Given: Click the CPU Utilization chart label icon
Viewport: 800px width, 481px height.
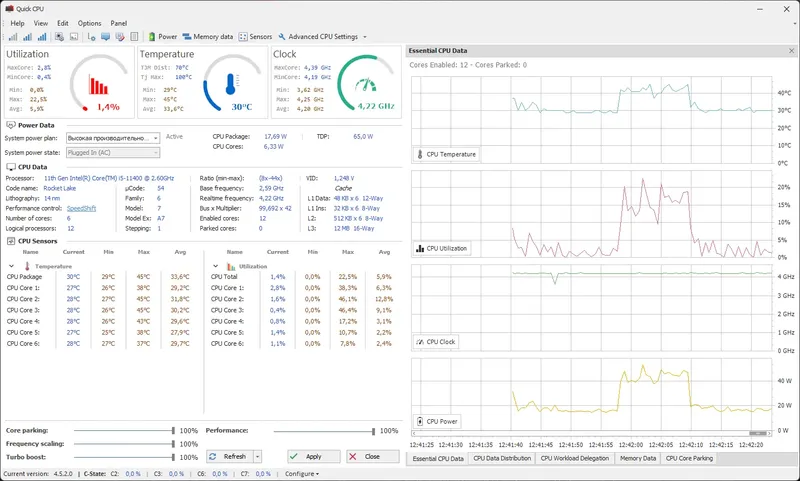Looking at the screenshot, I should [420, 248].
